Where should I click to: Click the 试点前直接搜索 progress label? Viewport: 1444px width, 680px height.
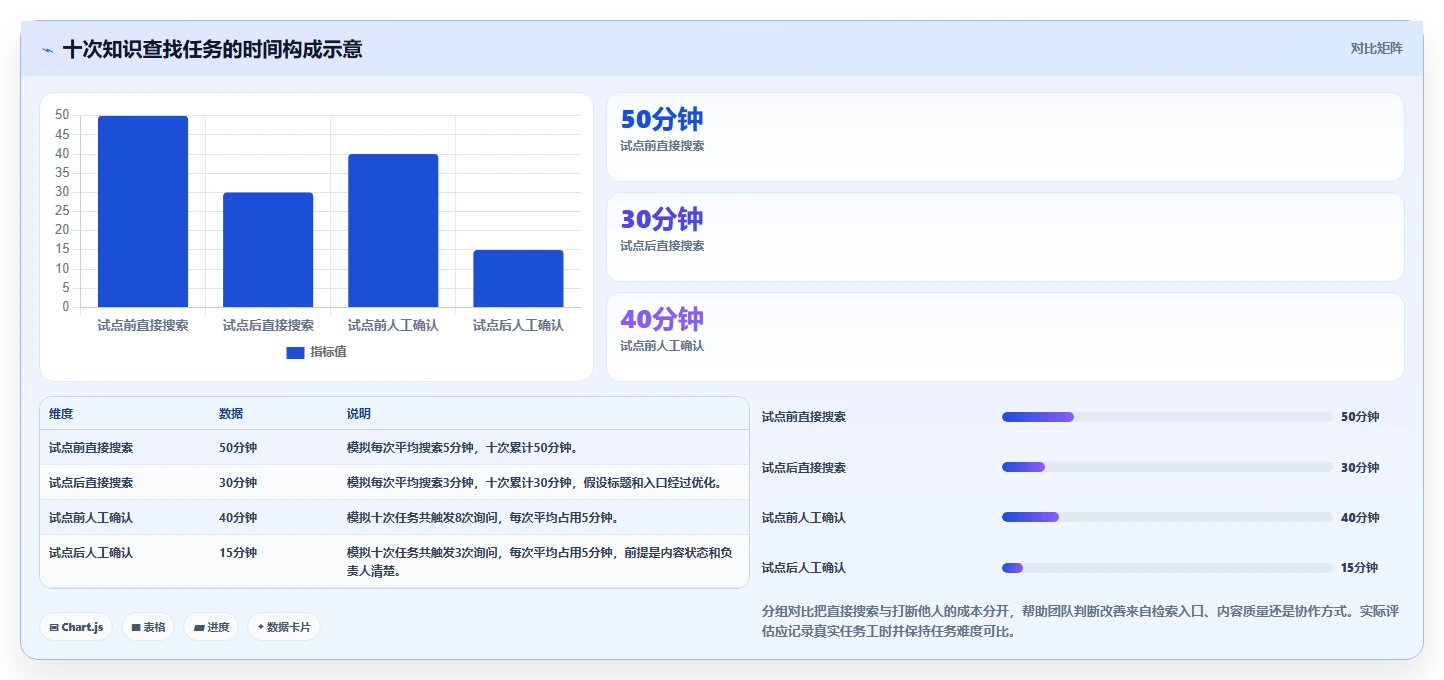(804, 417)
